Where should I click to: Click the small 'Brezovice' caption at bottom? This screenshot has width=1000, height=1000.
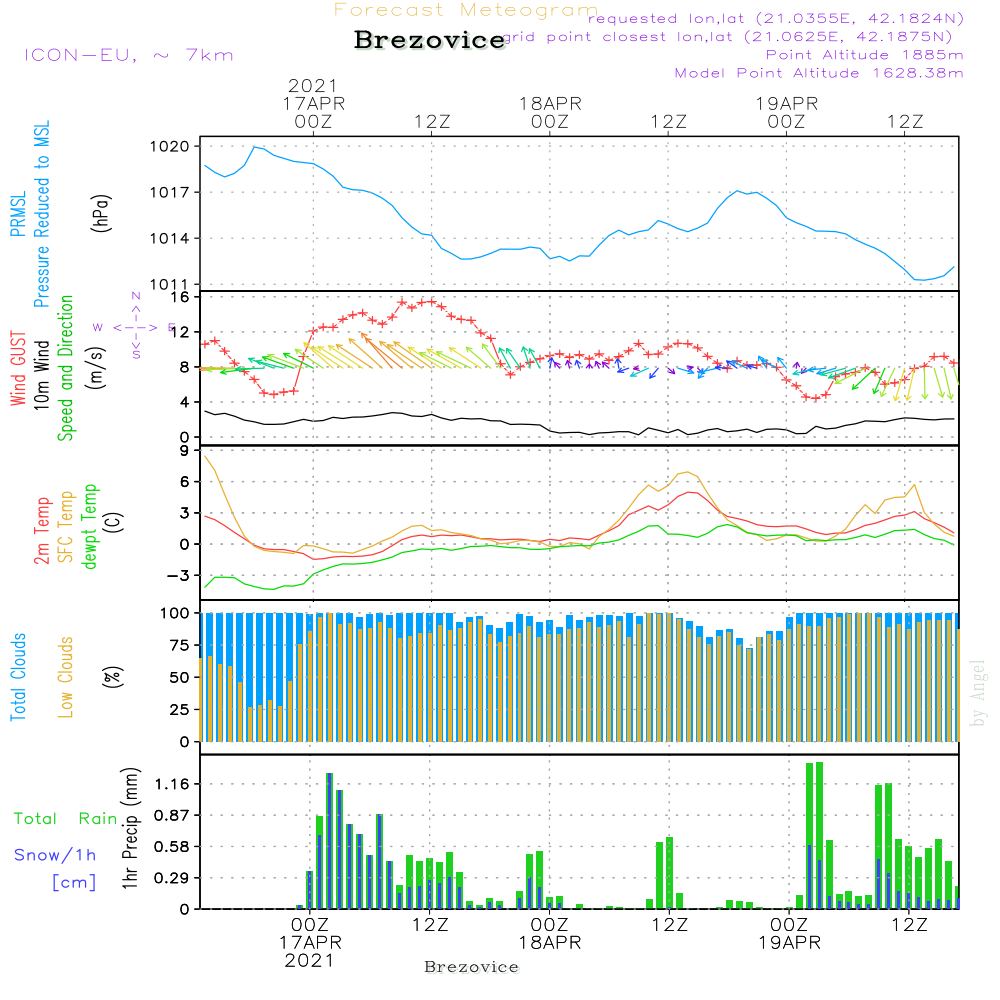[x=471, y=967]
